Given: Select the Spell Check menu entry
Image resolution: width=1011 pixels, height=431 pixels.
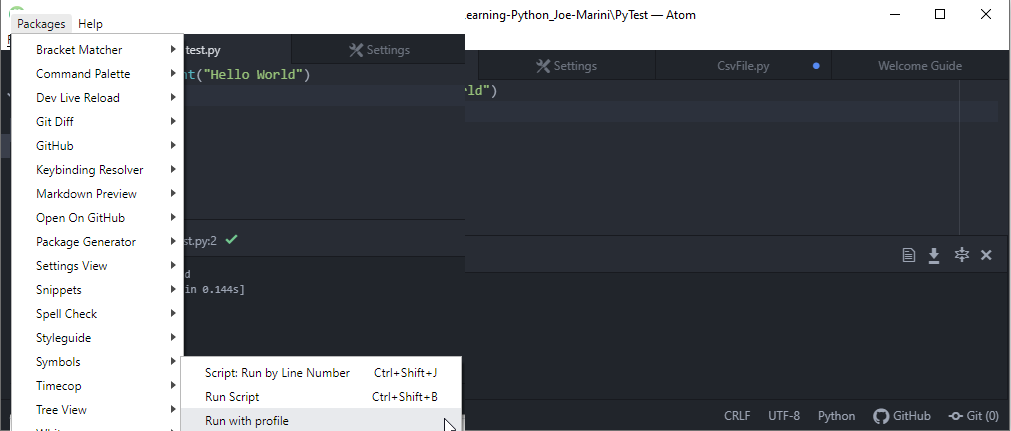Looking at the screenshot, I should pyautogui.click(x=97, y=314).
